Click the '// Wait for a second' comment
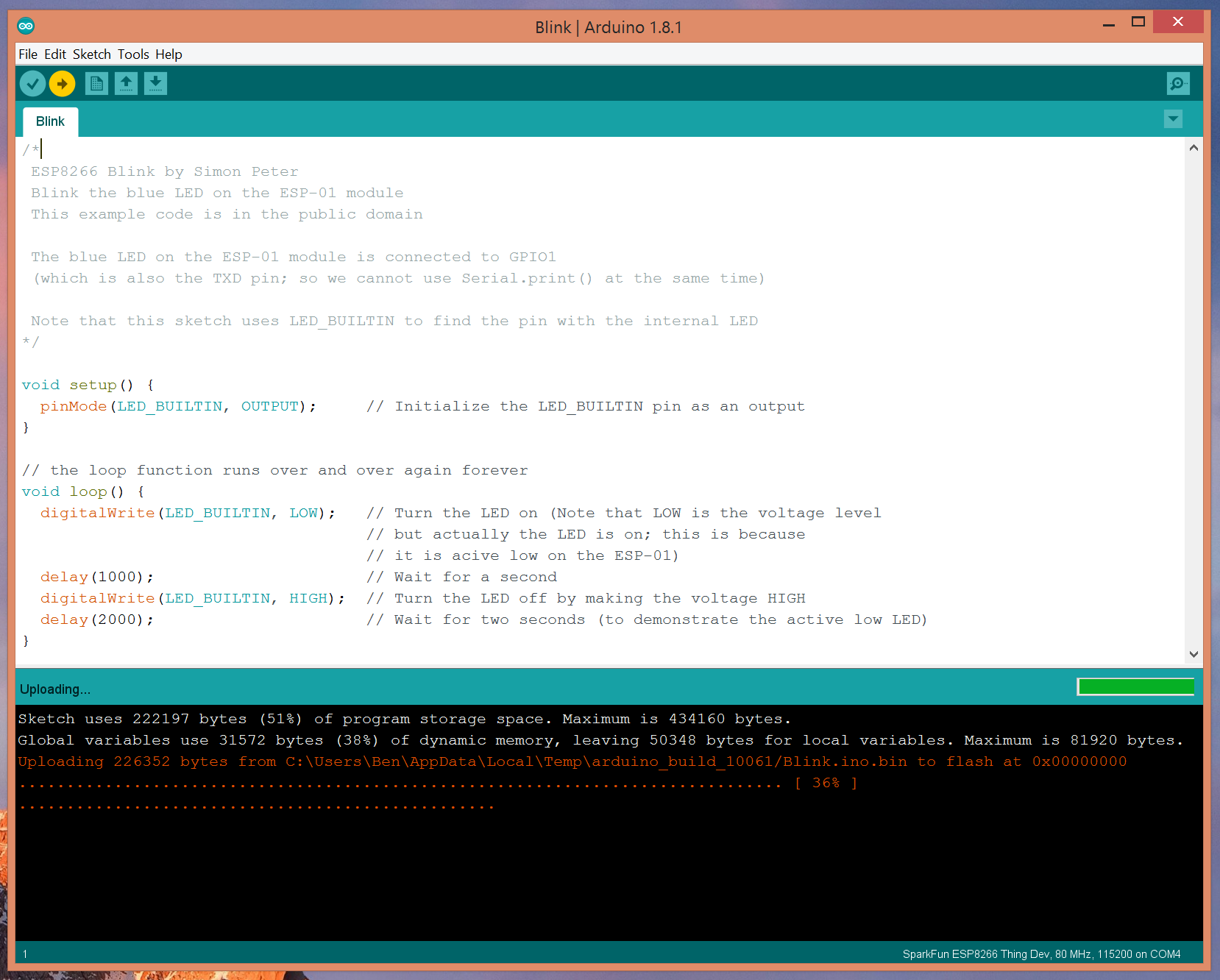This screenshot has height=980, width=1220. pyautogui.click(x=462, y=577)
